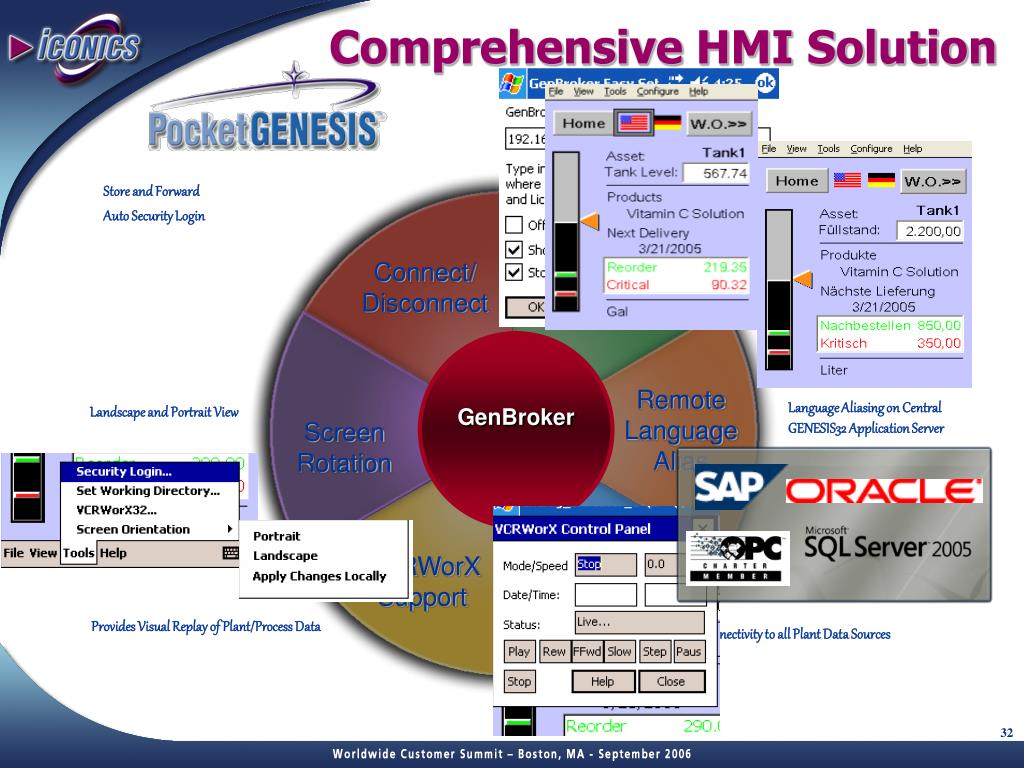Click the Füllstand field showing 2.200,00
The image size is (1024, 768).
[929, 231]
